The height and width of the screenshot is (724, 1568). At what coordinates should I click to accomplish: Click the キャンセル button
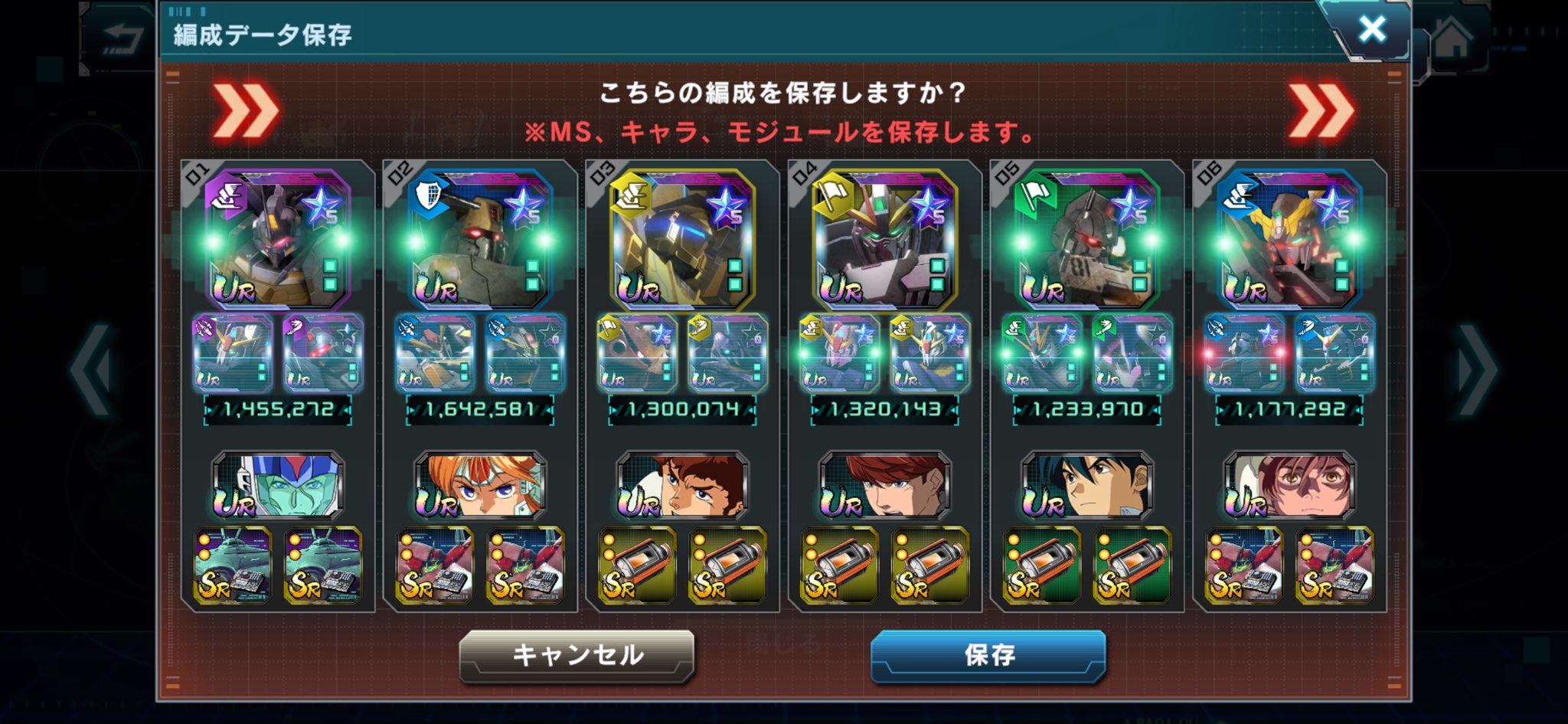pos(577,656)
